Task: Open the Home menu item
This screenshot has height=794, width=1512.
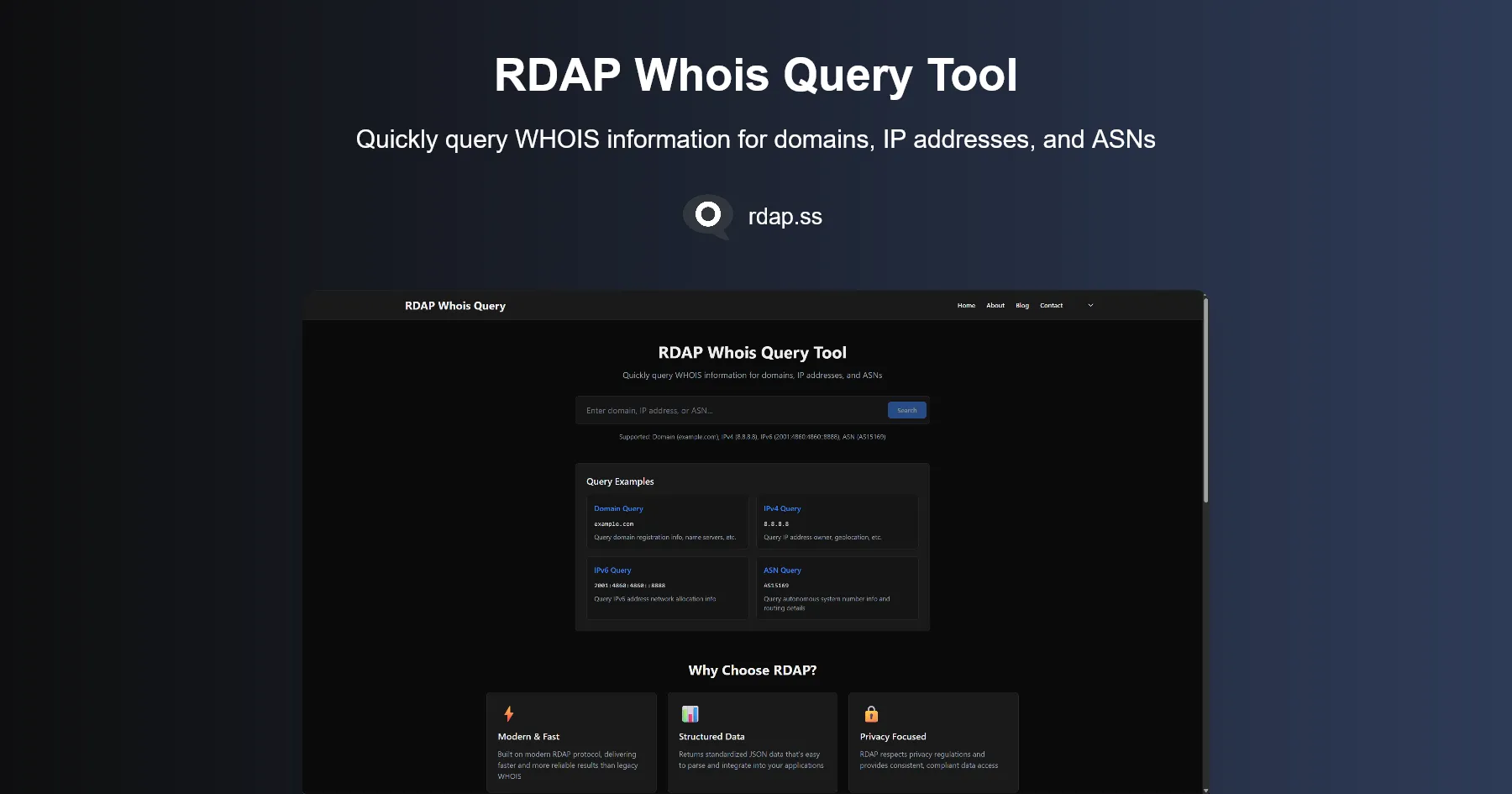Action: click(x=966, y=305)
